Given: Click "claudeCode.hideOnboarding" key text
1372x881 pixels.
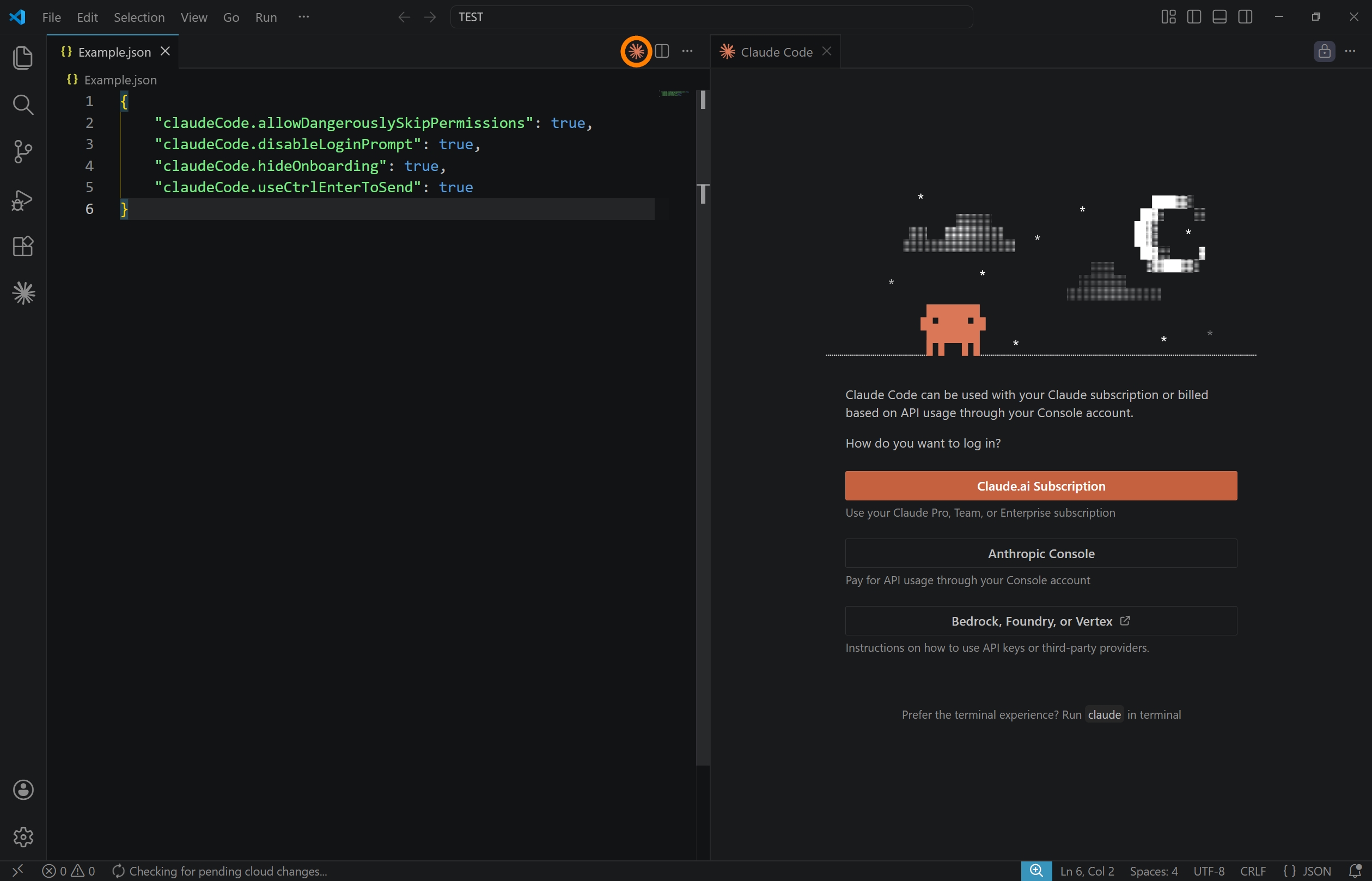Looking at the screenshot, I should click(x=271, y=166).
